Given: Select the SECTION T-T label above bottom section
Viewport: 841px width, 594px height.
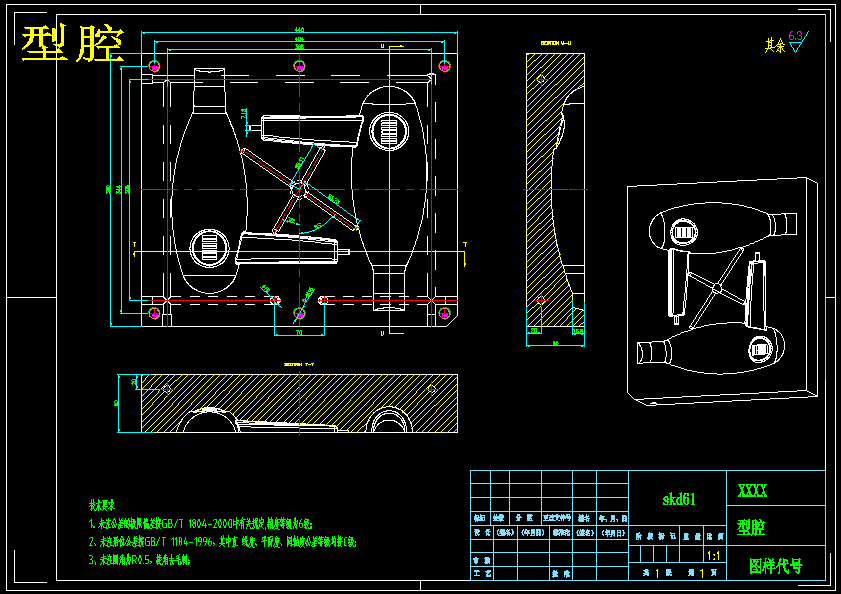Looking at the screenshot, I should (299, 364).
